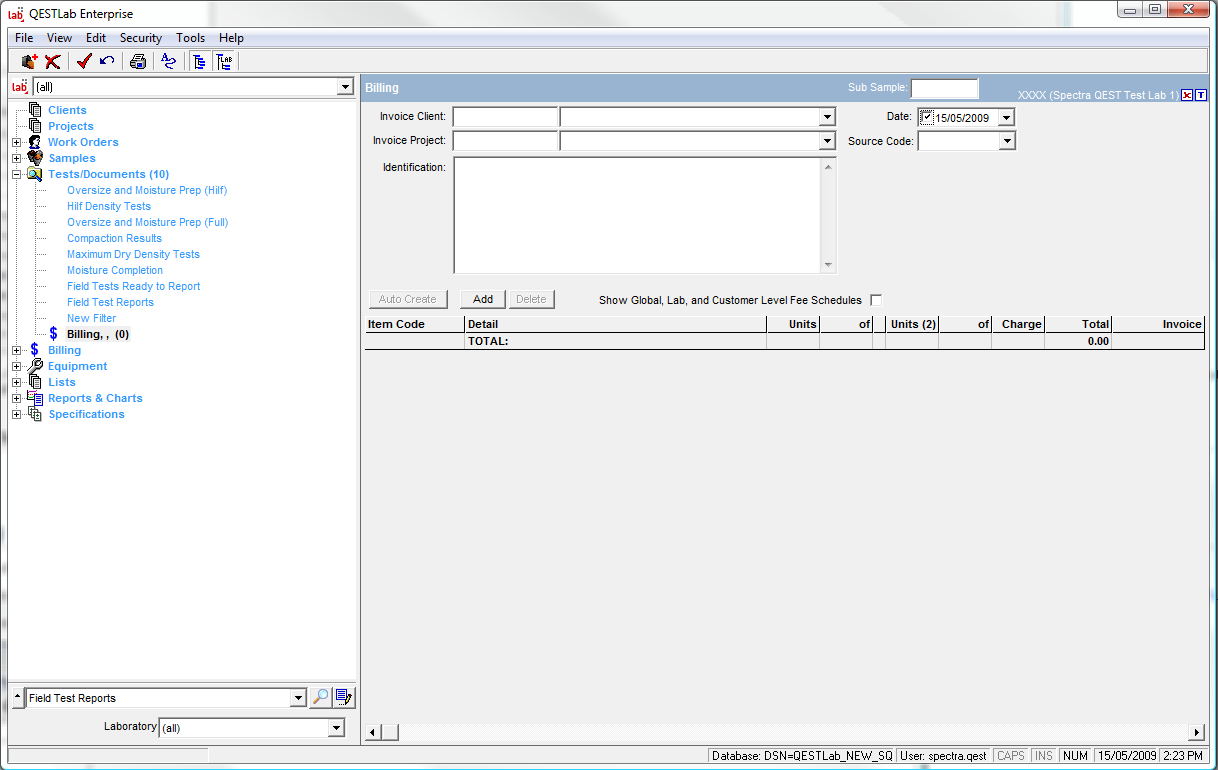Click the printer icon in toolbar
Image resolution: width=1218 pixels, height=770 pixels.
coord(138,62)
